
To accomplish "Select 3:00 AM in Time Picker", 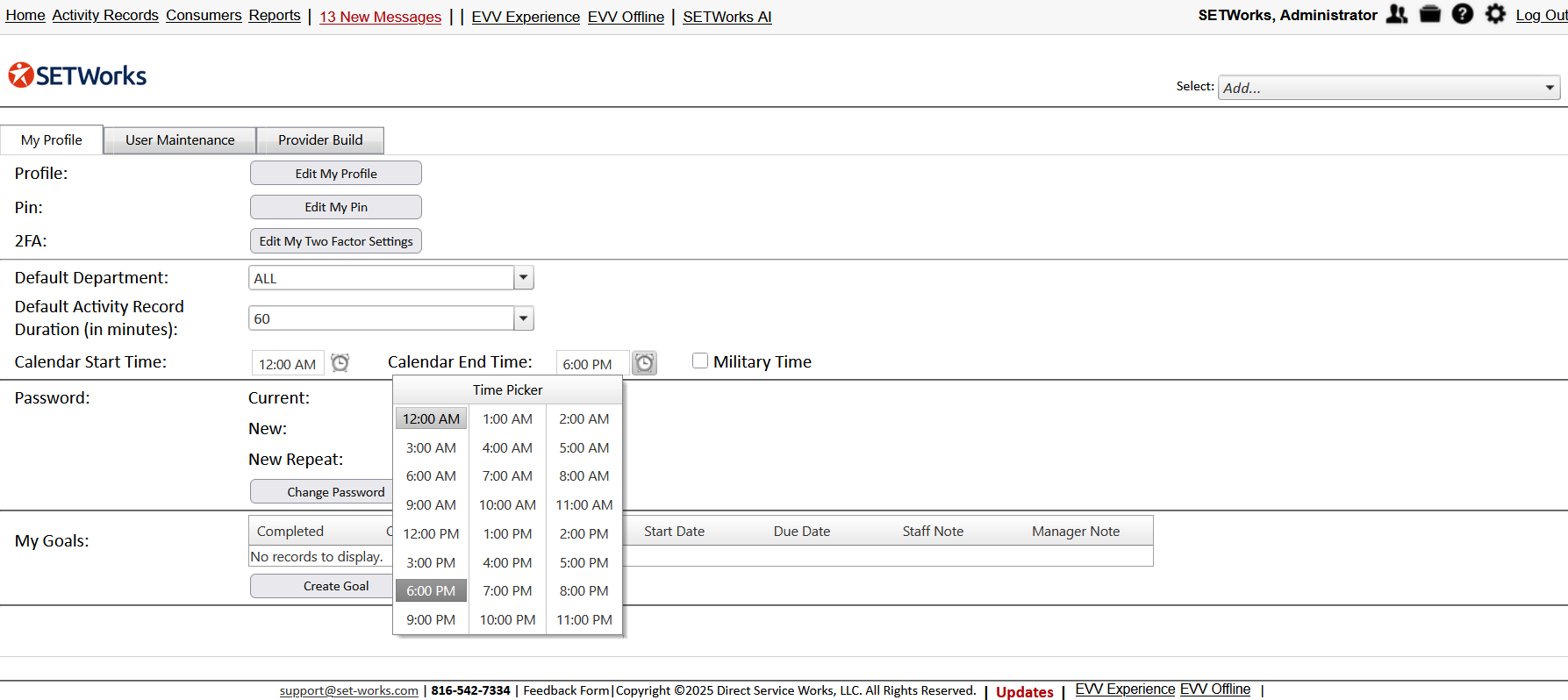I will click(431, 447).
